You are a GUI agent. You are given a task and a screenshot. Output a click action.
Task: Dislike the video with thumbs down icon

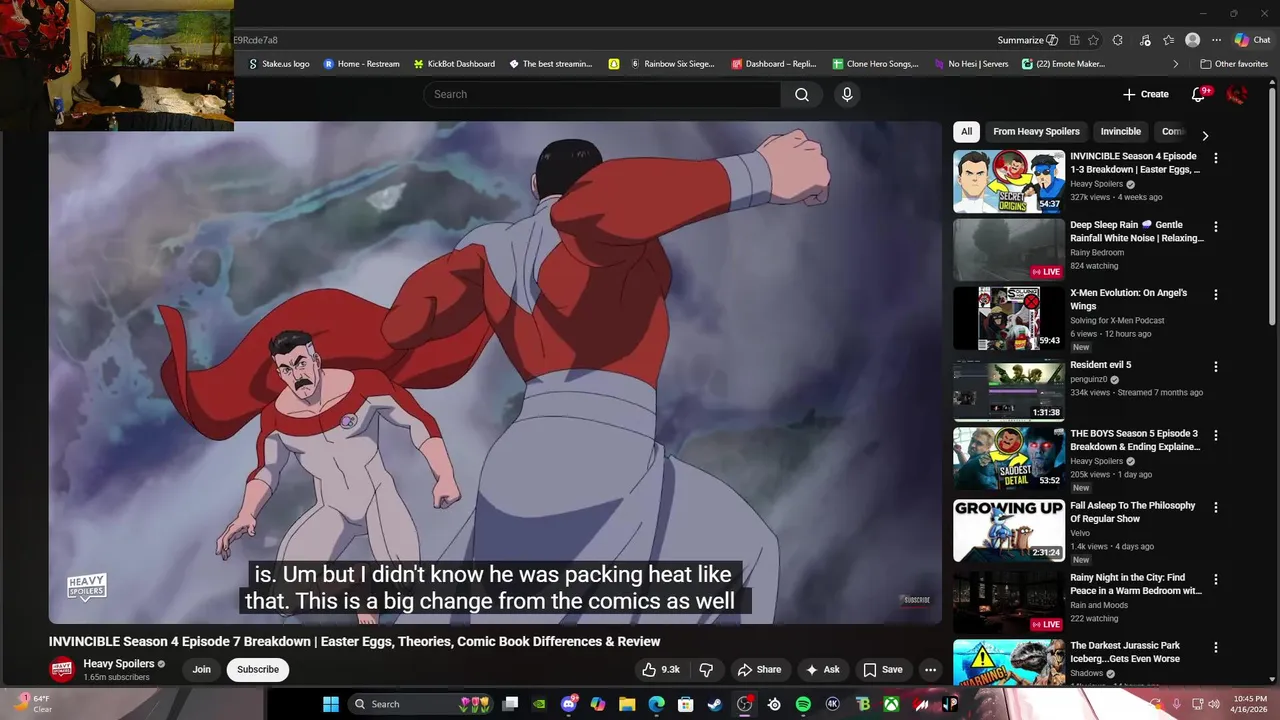[706, 670]
